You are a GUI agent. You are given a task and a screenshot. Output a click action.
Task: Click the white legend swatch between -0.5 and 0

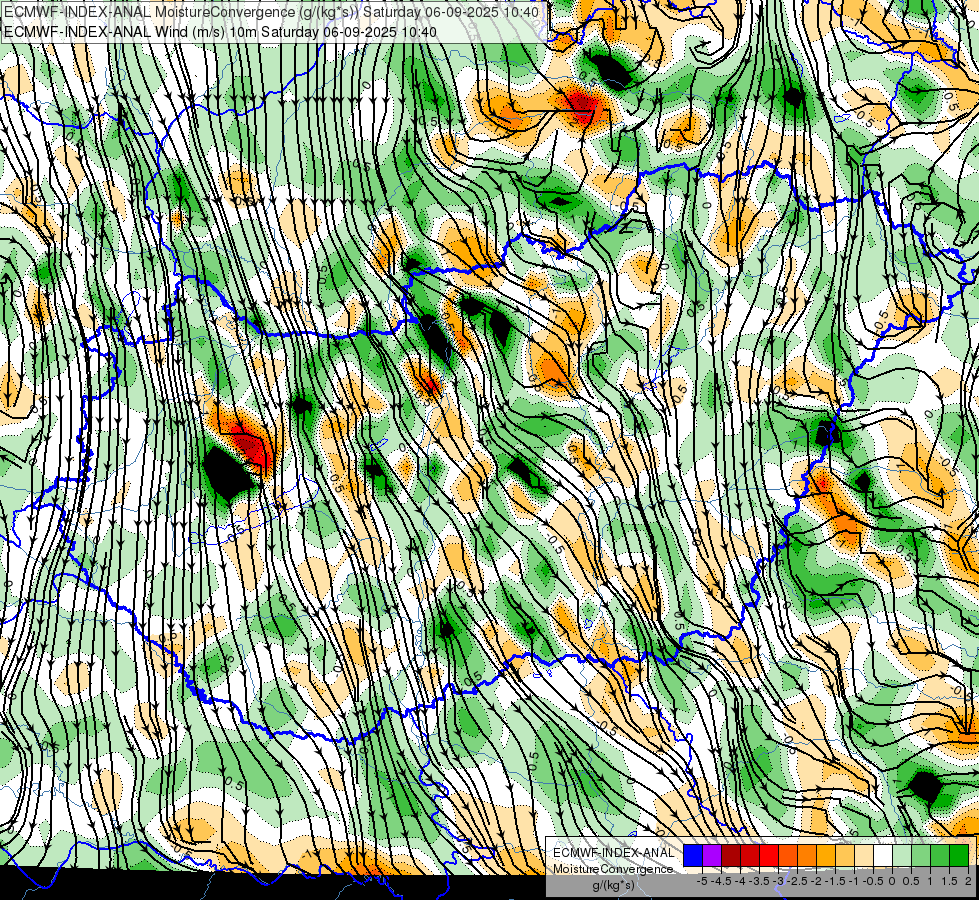pos(883,855)
